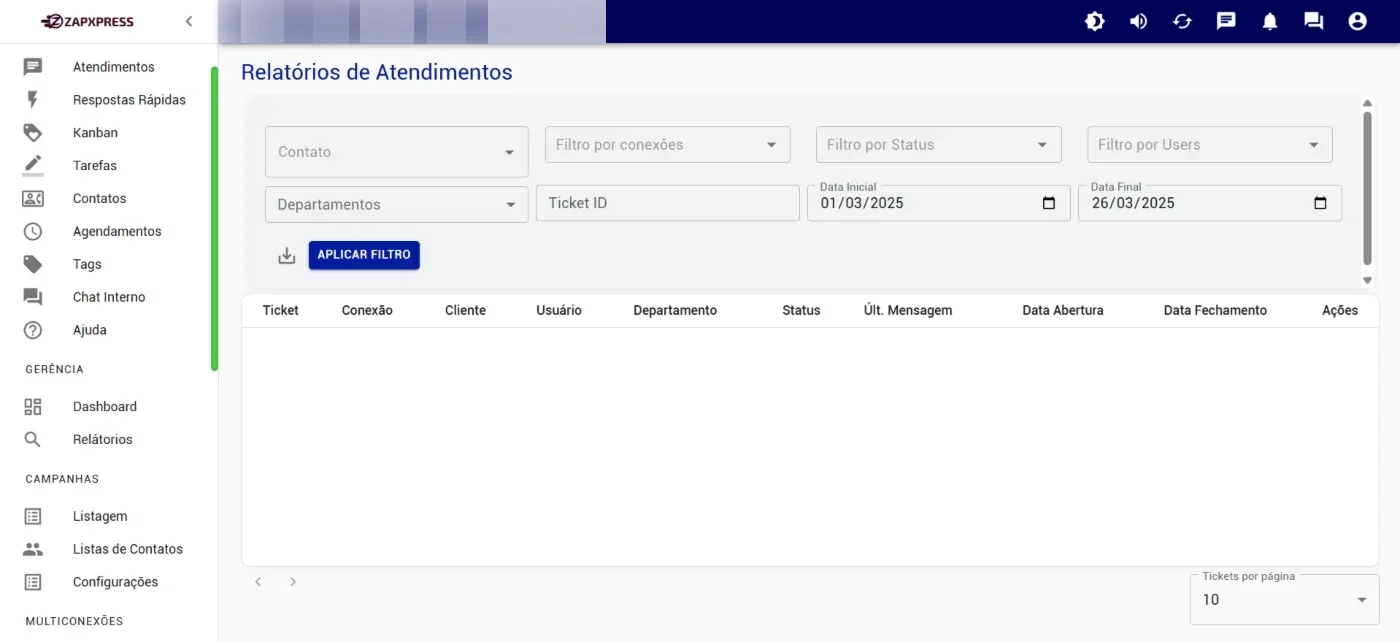Screen dimensions: 1400x642
Task: Click the green sidebar scrollbar
Action: [214, 219]
